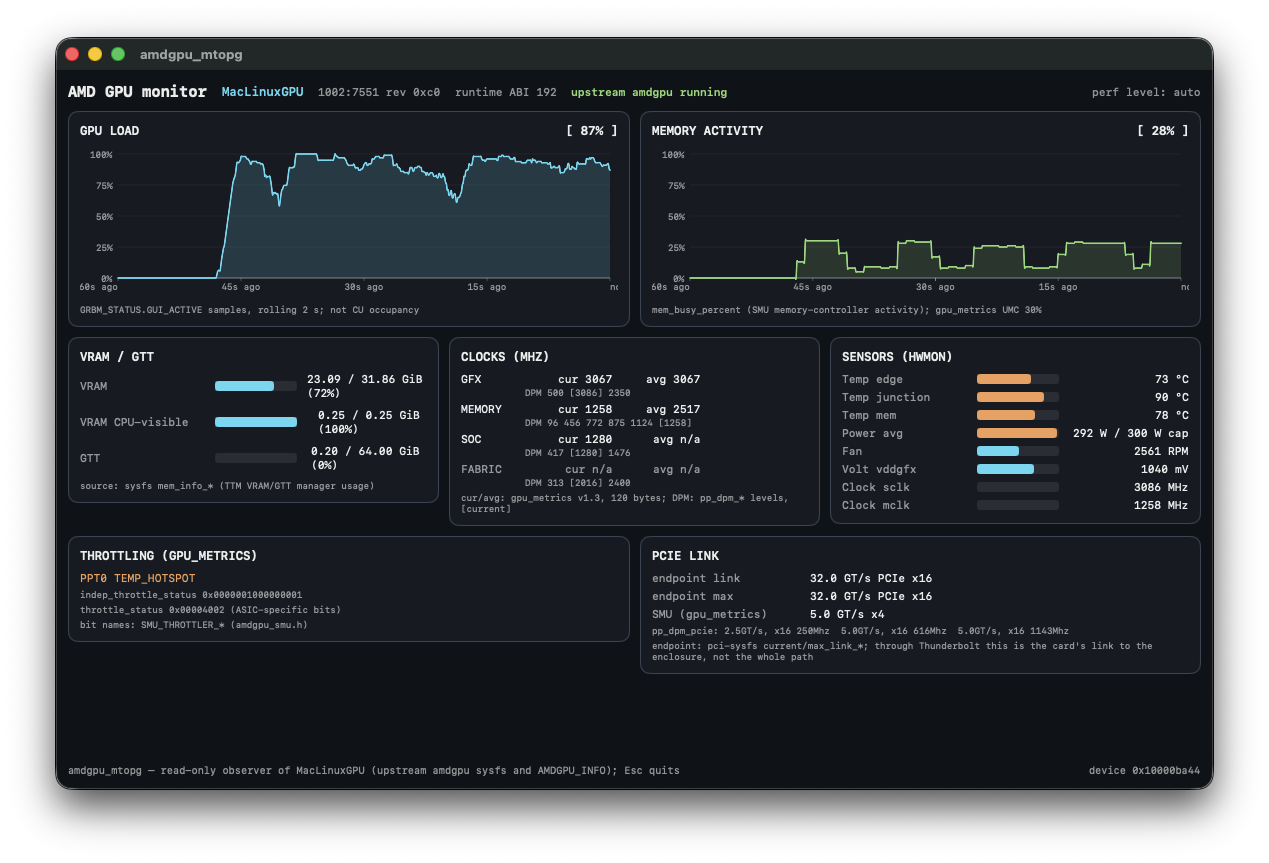Screen dimensions: 1269x863
Task: Click the indep_throttle_status hex value line
Action: 191,595
